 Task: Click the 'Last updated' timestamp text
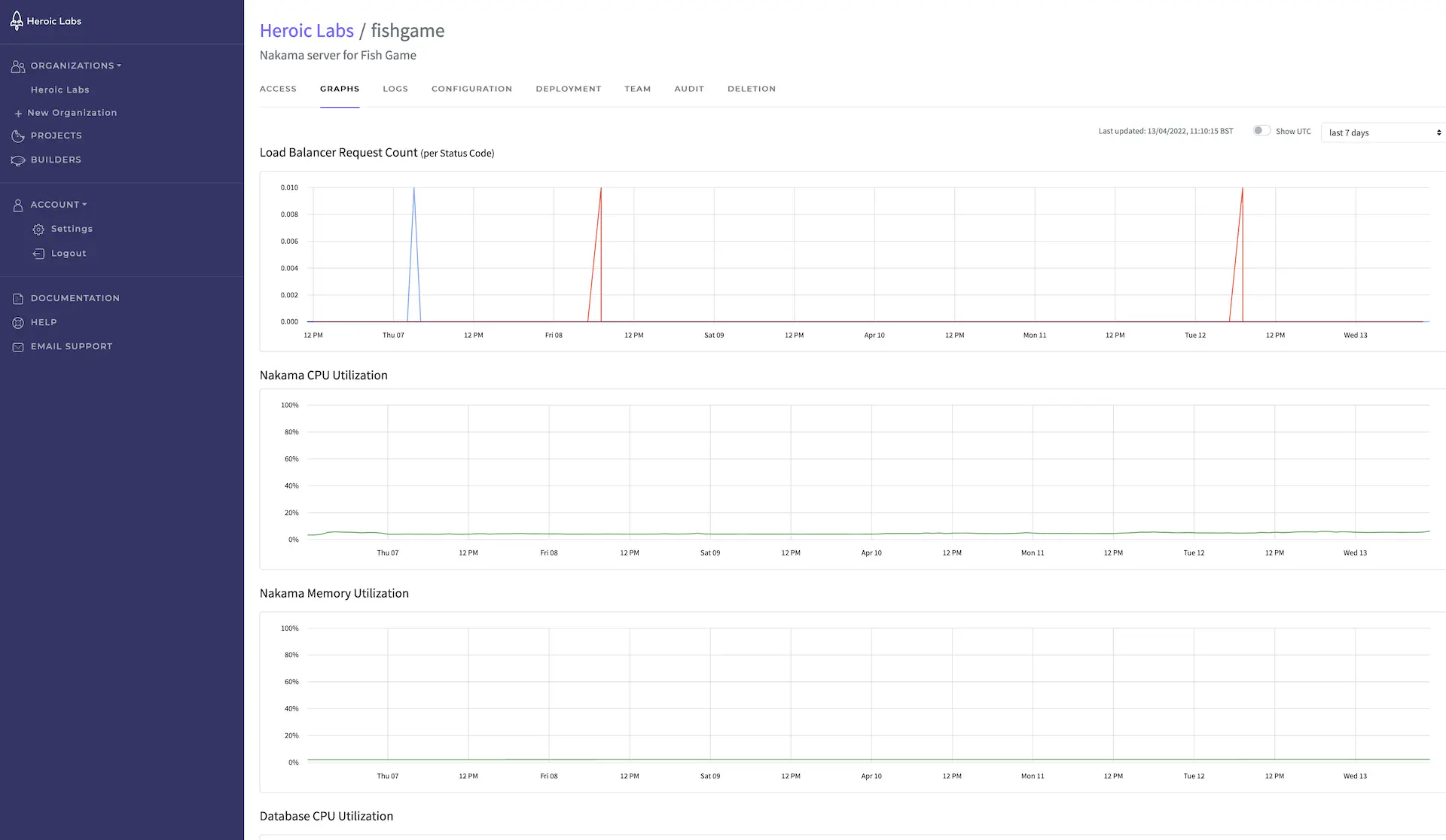(x=1166, y=131)
